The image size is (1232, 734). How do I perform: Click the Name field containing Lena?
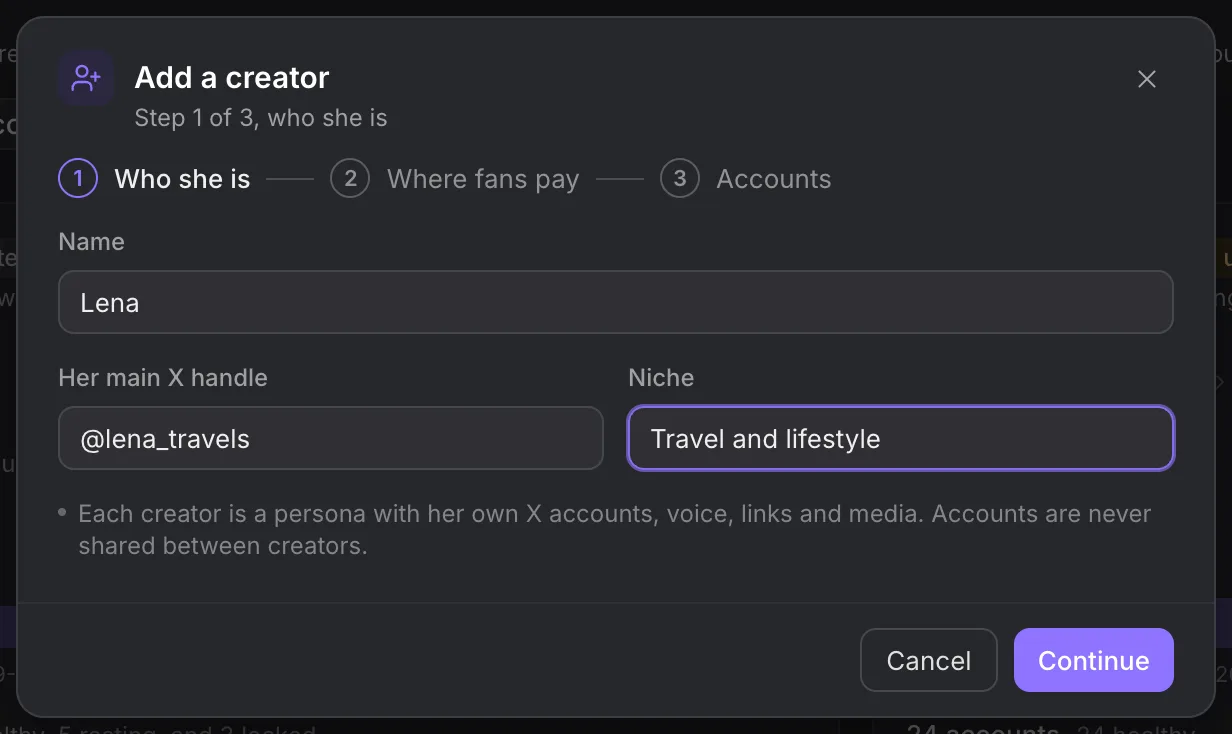616,302
